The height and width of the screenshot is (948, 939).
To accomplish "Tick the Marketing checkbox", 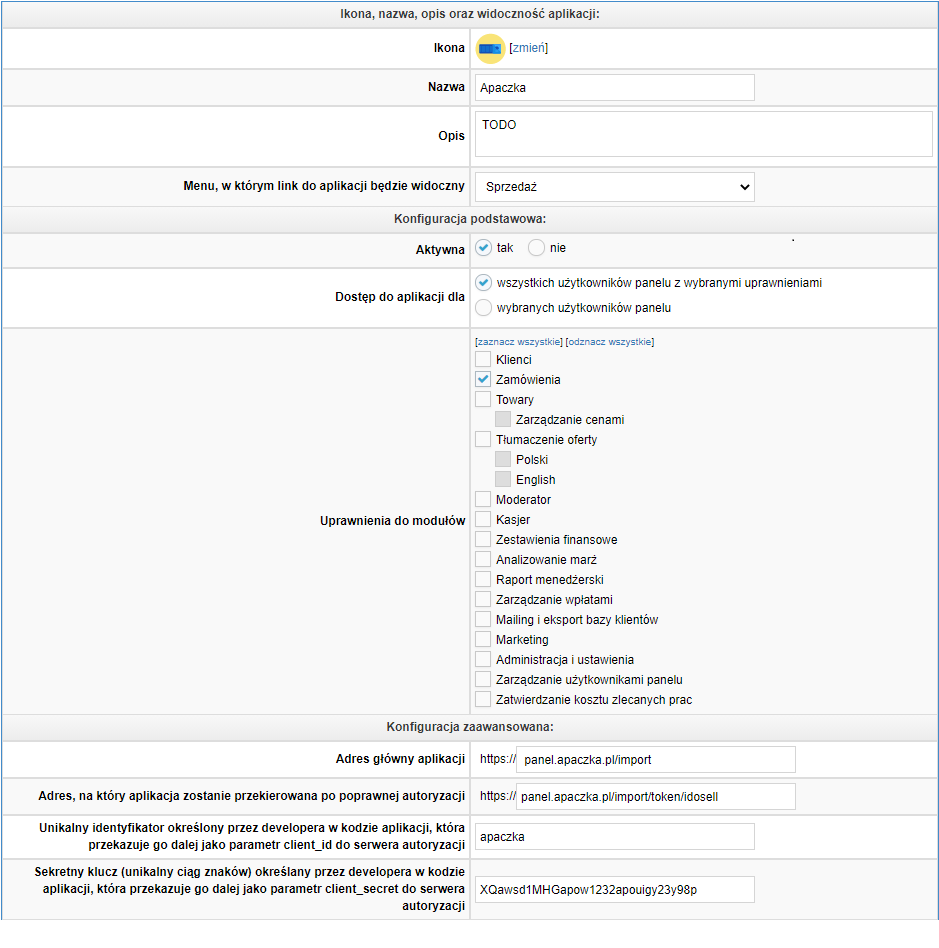I will (483, 640).
